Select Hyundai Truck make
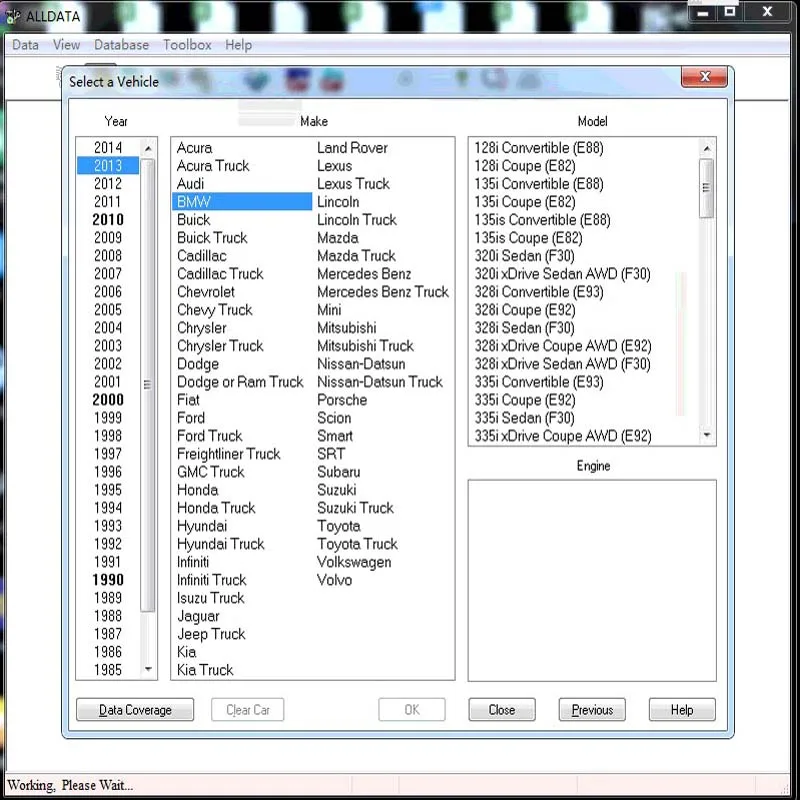 click(x=220, y=544)
